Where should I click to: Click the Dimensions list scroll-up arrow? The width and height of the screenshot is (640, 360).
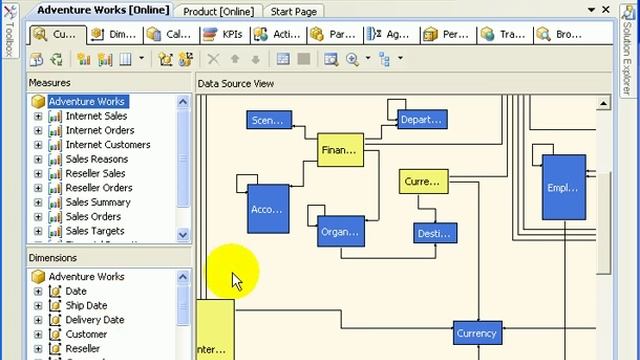[183, 277]
